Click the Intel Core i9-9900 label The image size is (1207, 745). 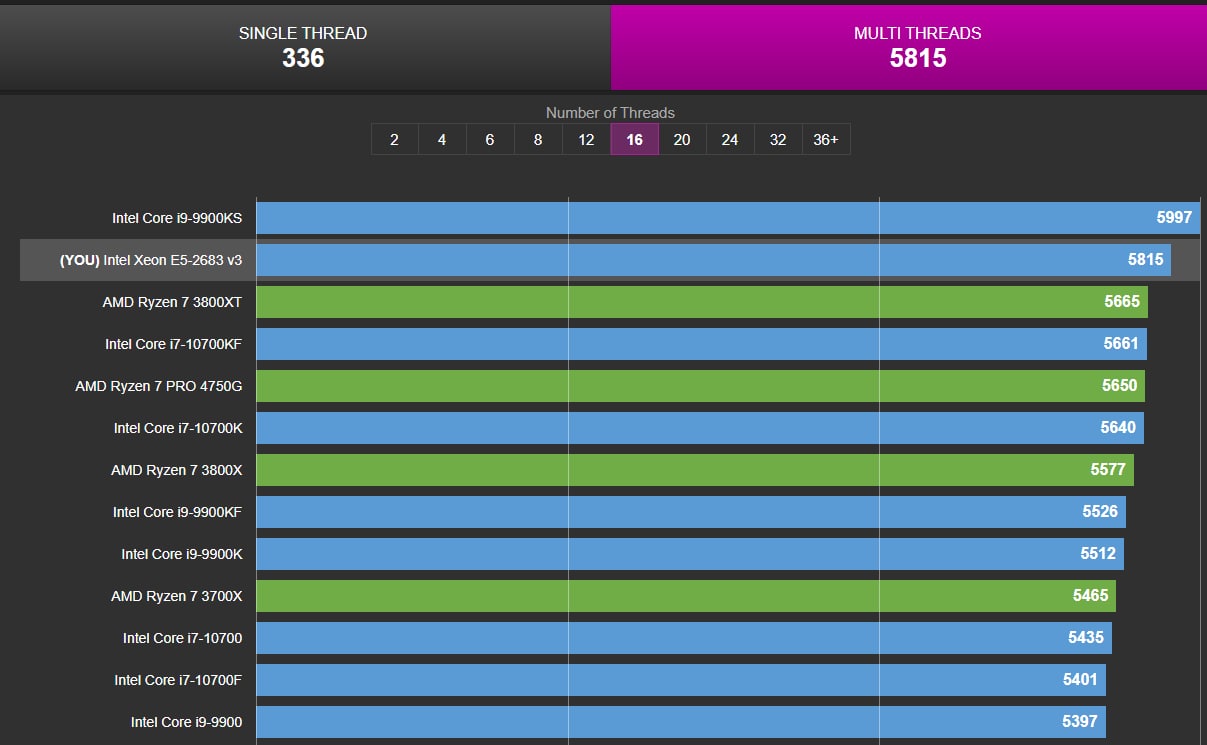[x=186, y=721]
